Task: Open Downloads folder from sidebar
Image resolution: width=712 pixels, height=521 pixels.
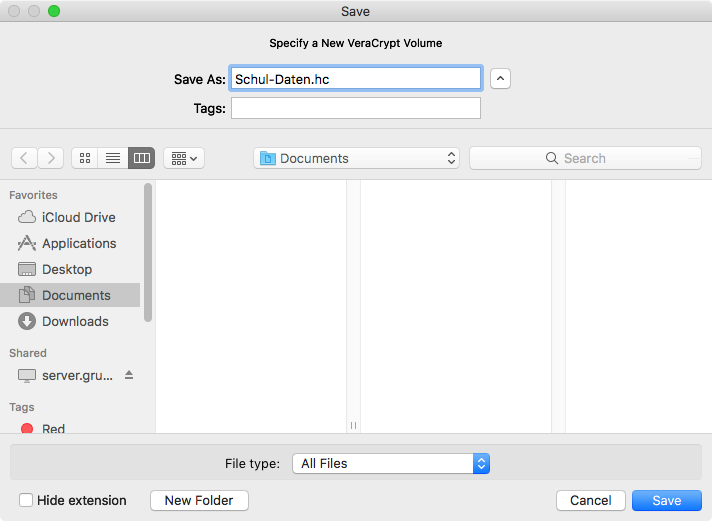Action: [74, 321]
